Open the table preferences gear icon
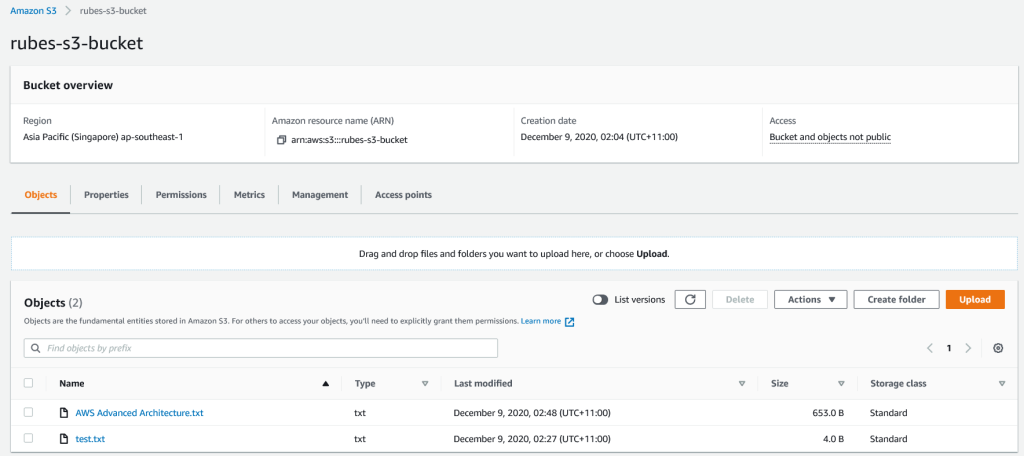The width and height of the screenshot is (1024, 456). [998, 348]
